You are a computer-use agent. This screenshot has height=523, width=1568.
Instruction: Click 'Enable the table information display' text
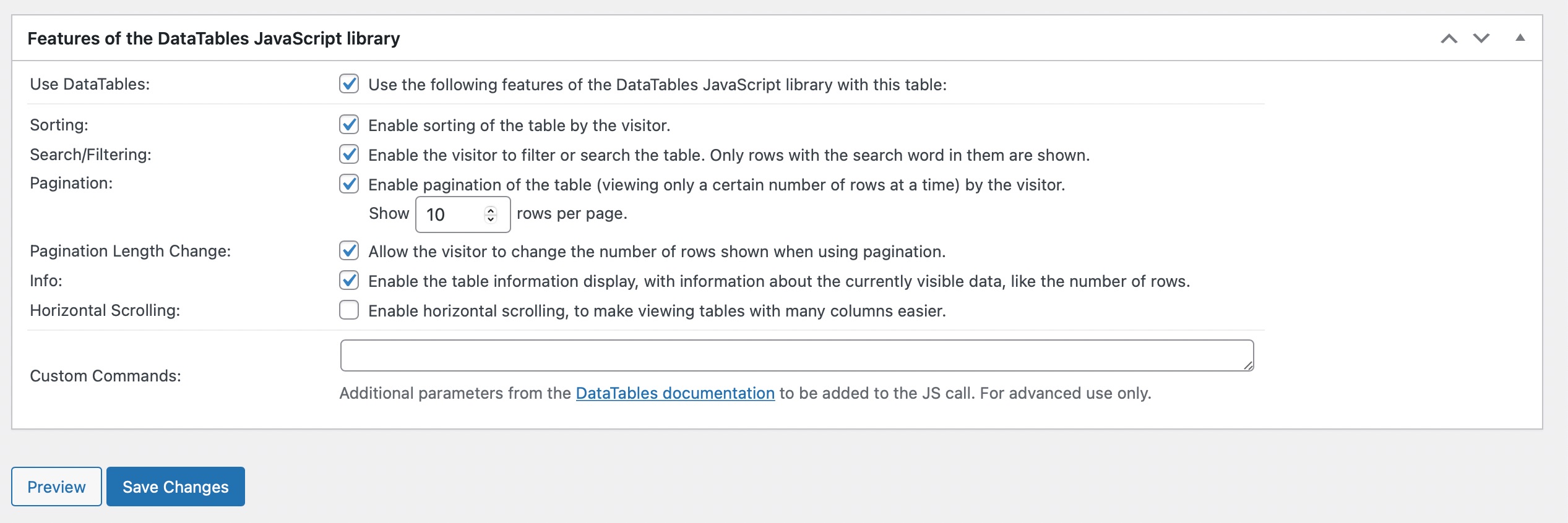[779, 281]
